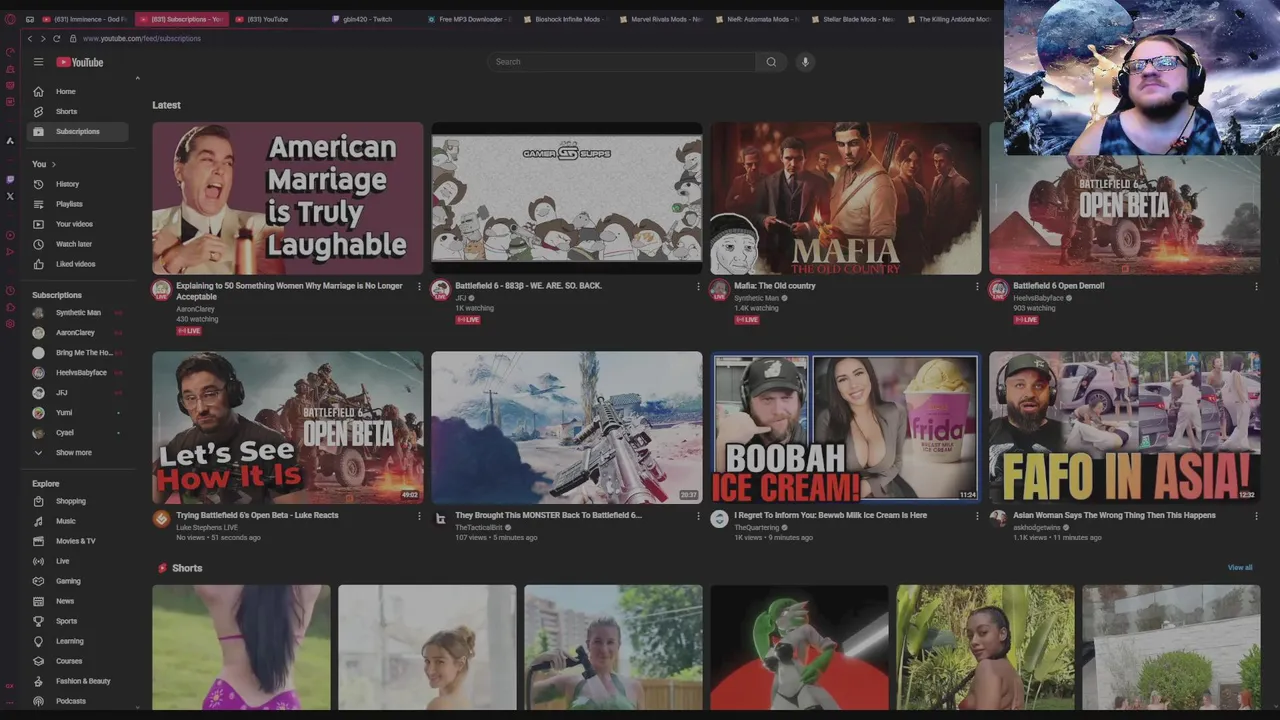
Task: Open options menu for Battlefield 6 - 883β video
Action: pyautogui.click(x=698, y=287)
